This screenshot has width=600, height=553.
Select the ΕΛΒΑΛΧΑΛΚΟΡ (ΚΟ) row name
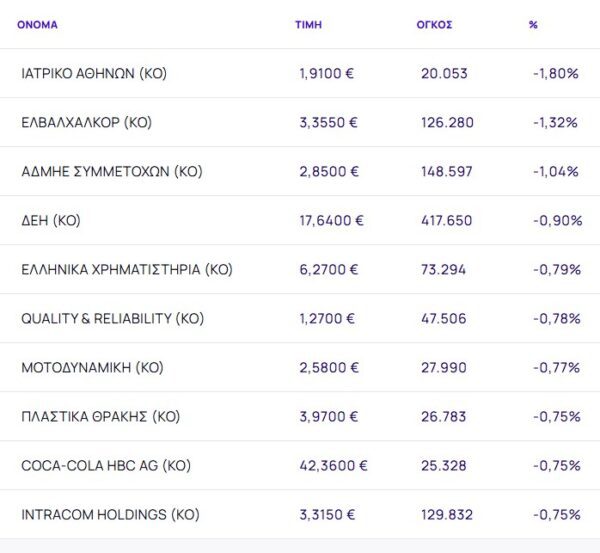(x=86, y=123)
